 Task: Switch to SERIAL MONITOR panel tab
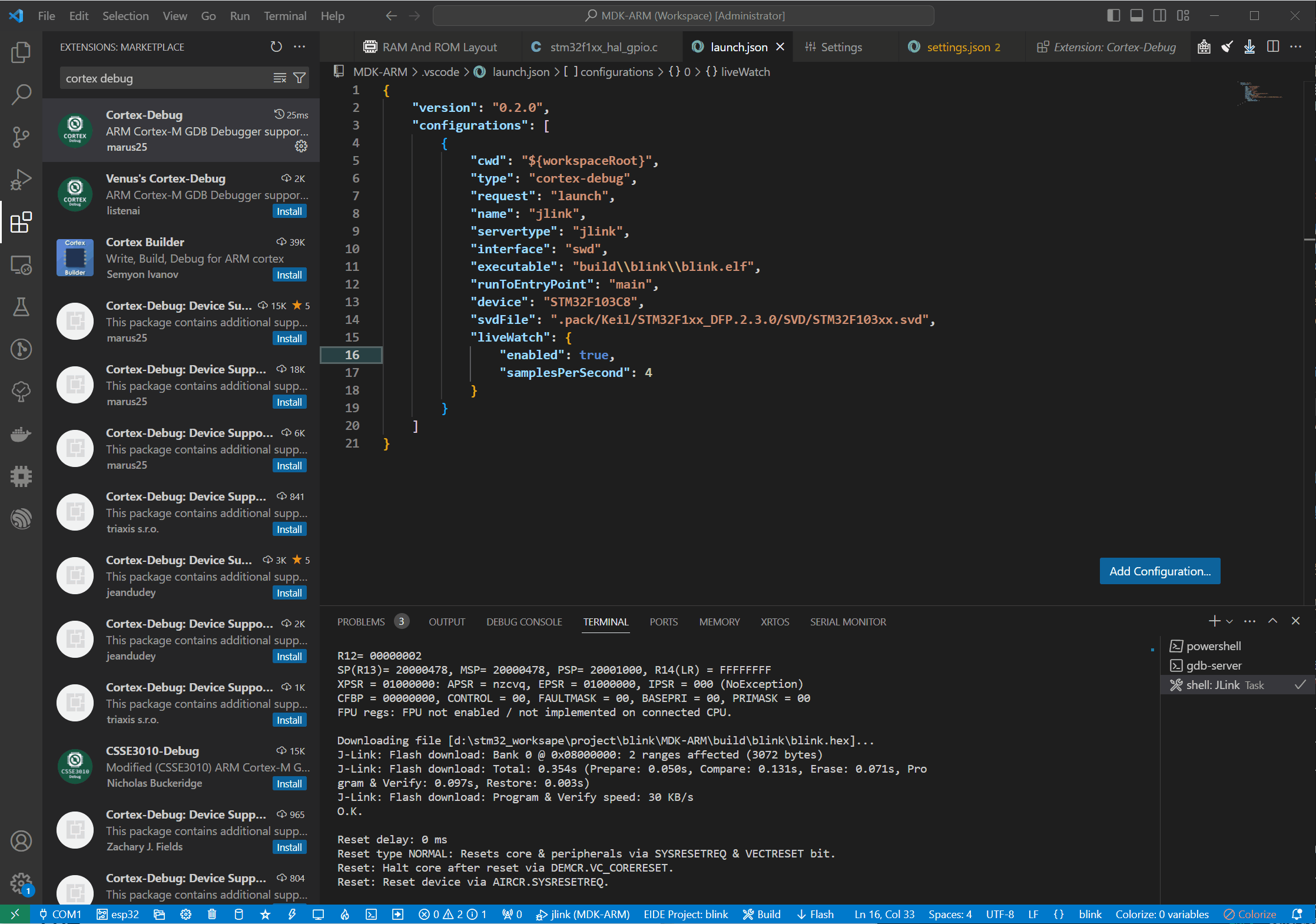pos(848,622)
